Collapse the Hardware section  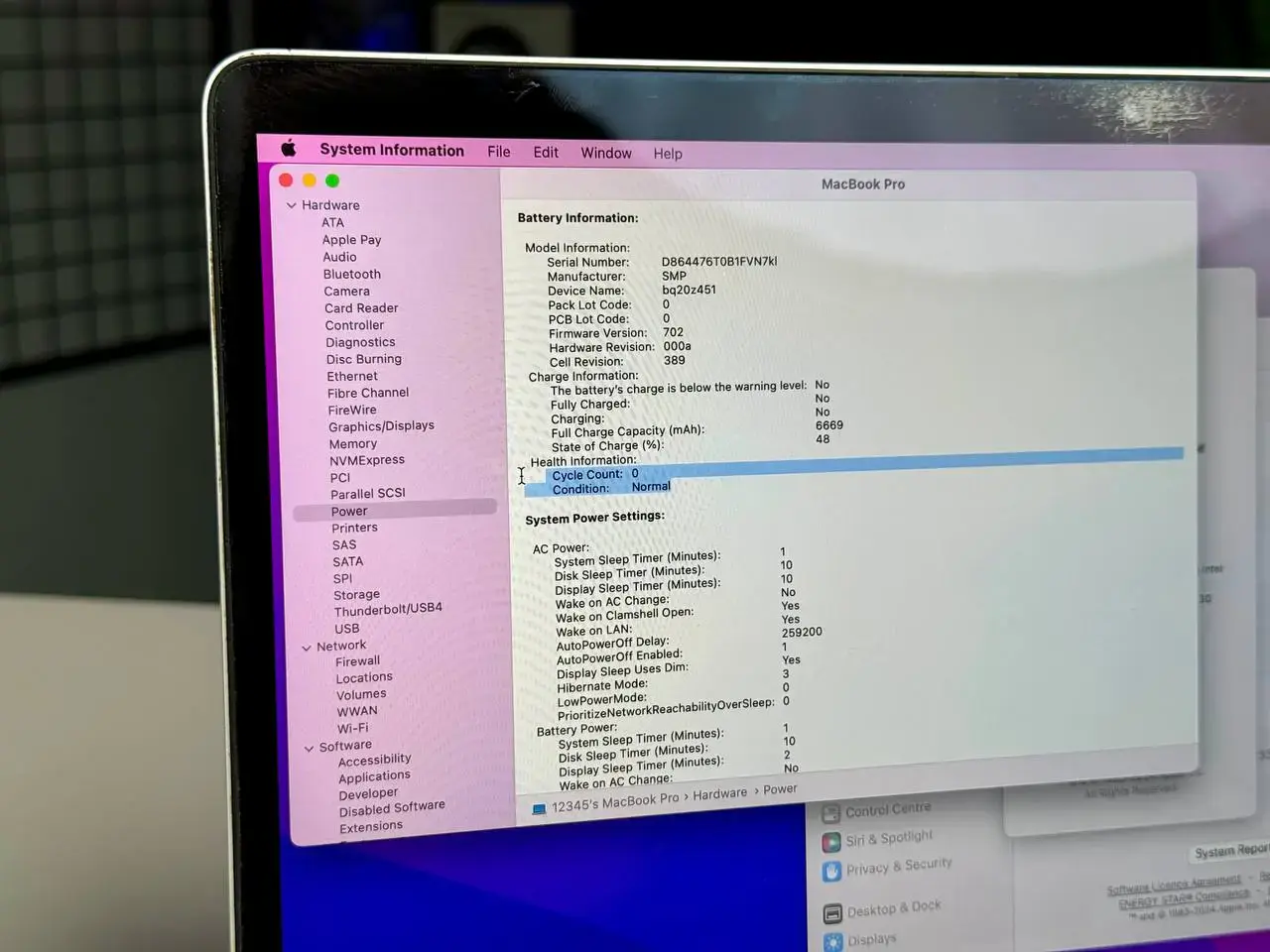[292, 205]
